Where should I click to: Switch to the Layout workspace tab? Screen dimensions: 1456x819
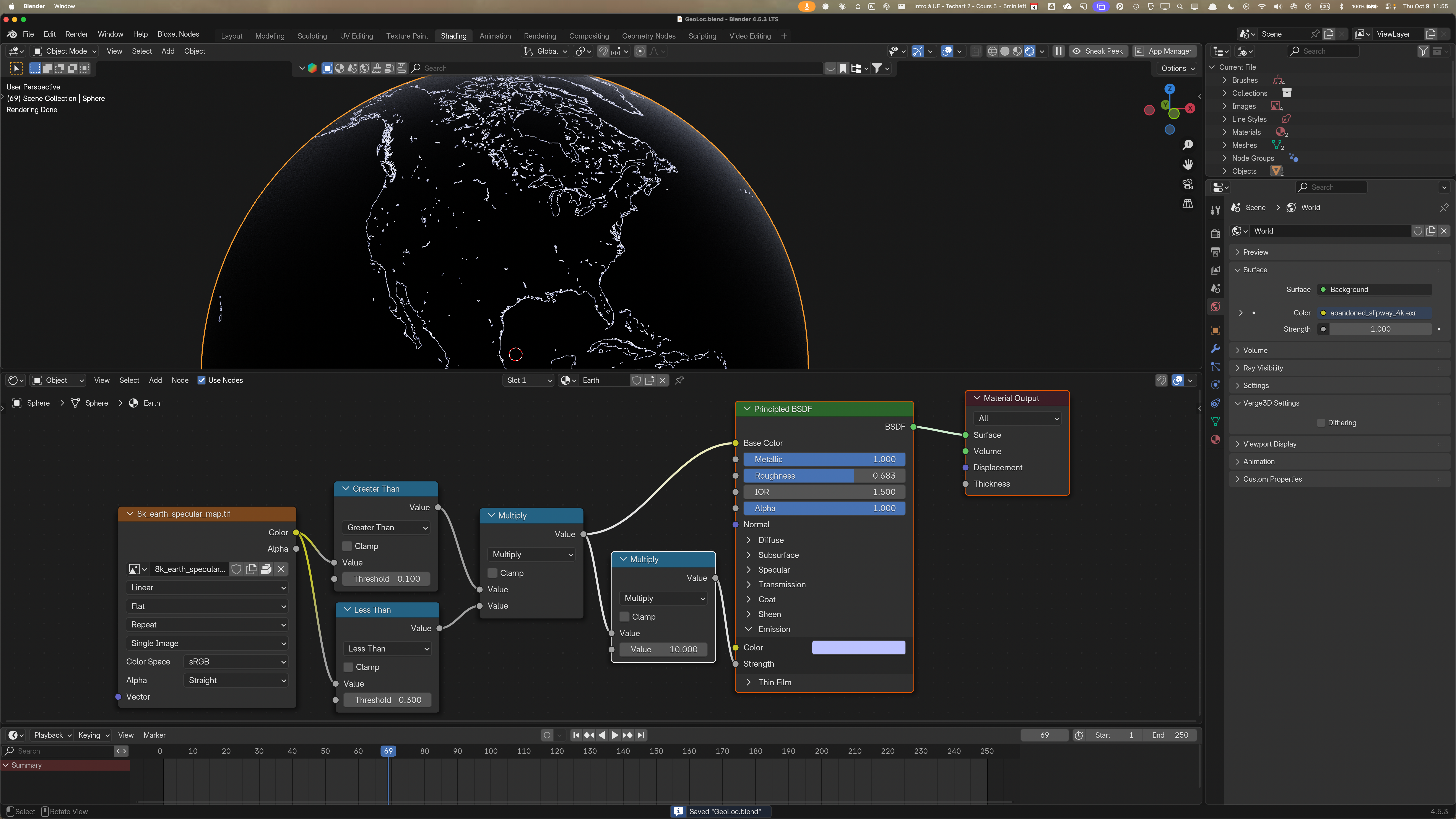click(232, 36)
